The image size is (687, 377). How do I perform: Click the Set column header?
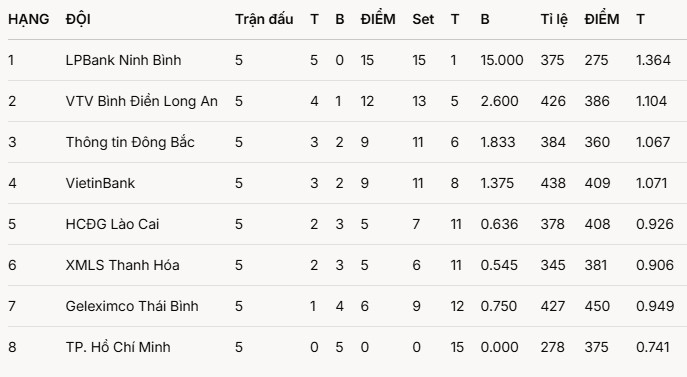[423, 19]
